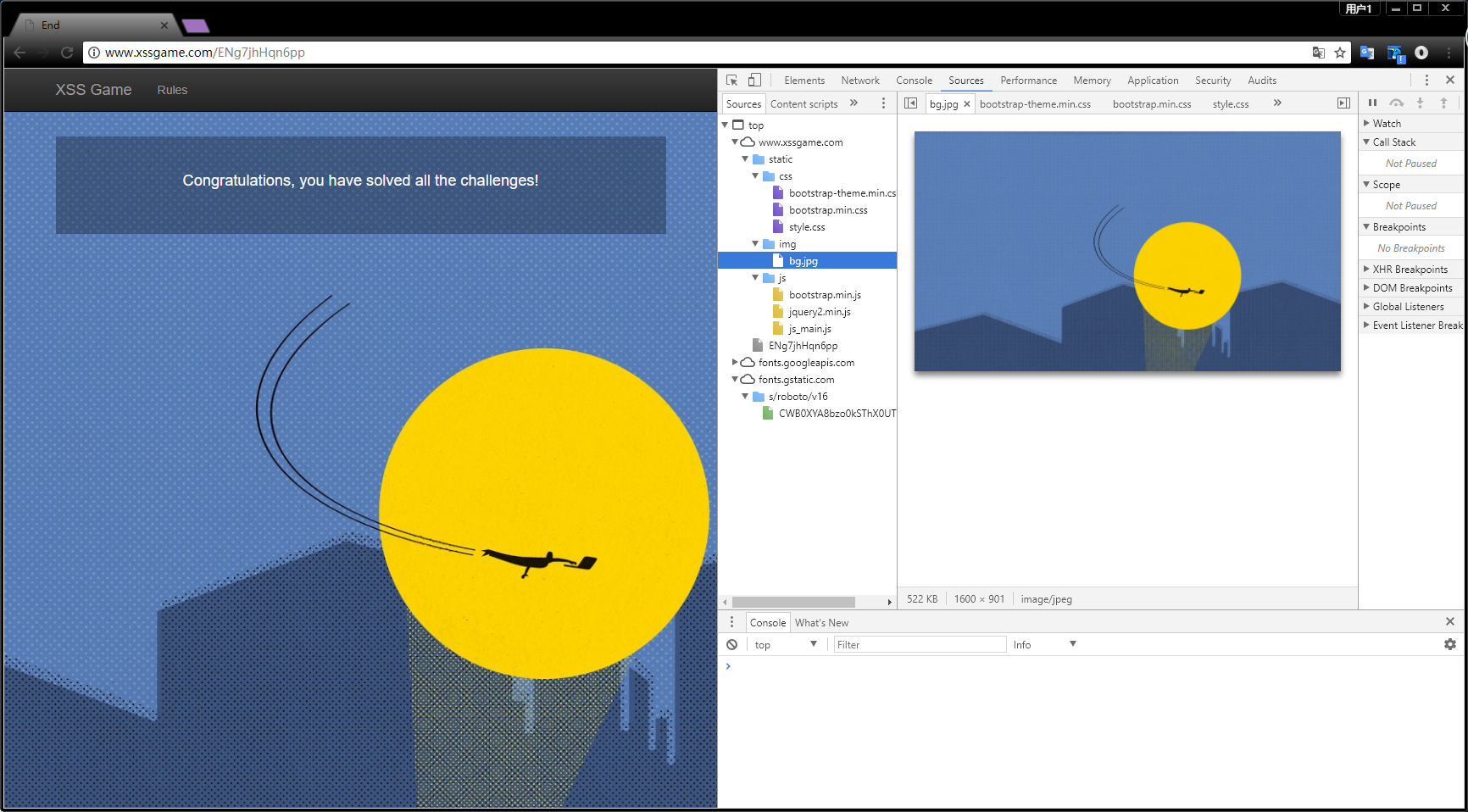This screenshot has width=1468, height=812.
Task: Reload the page in browser
Action: [67, 53]
